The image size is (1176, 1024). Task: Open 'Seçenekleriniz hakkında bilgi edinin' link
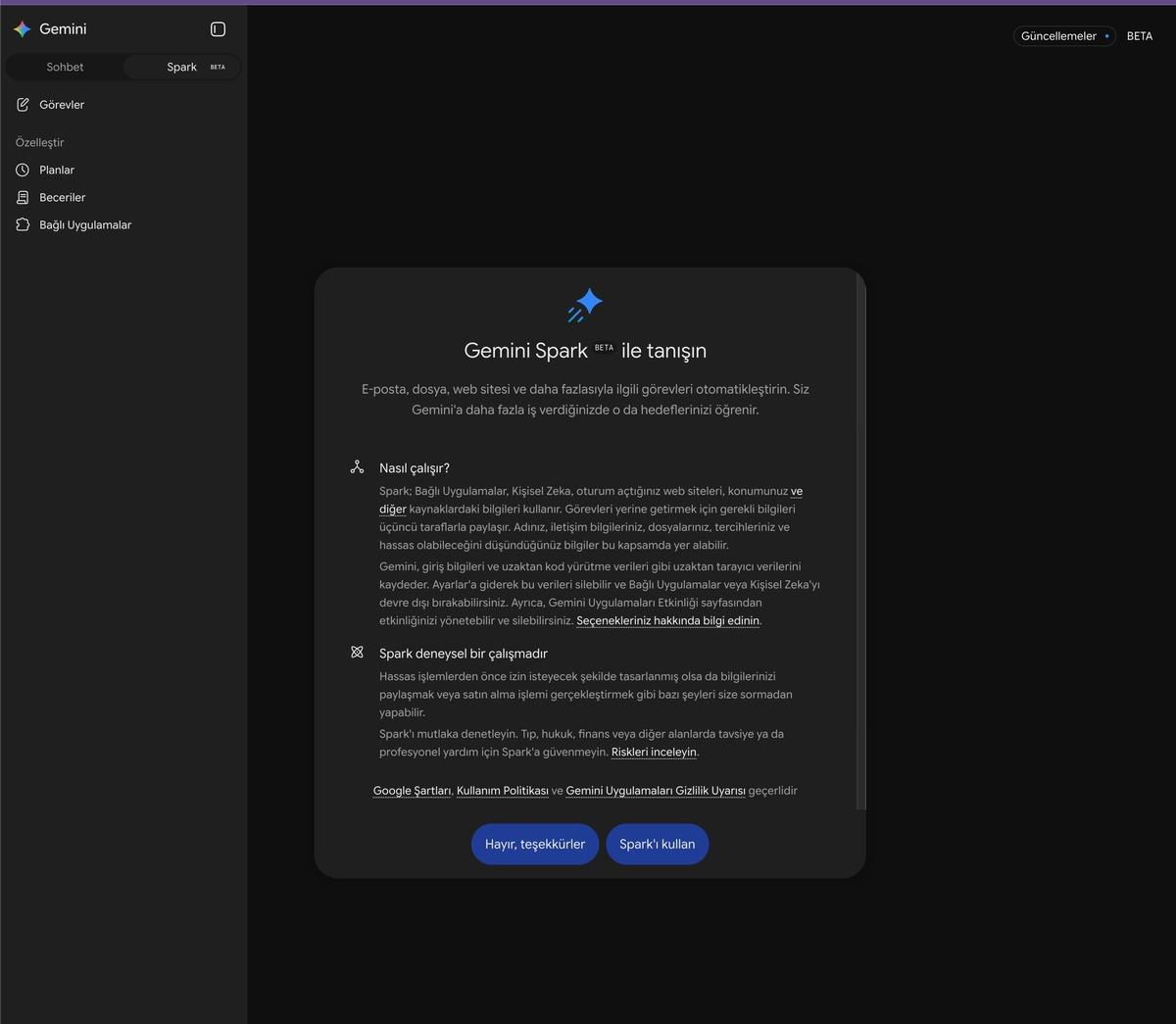(x=668, y=620)
